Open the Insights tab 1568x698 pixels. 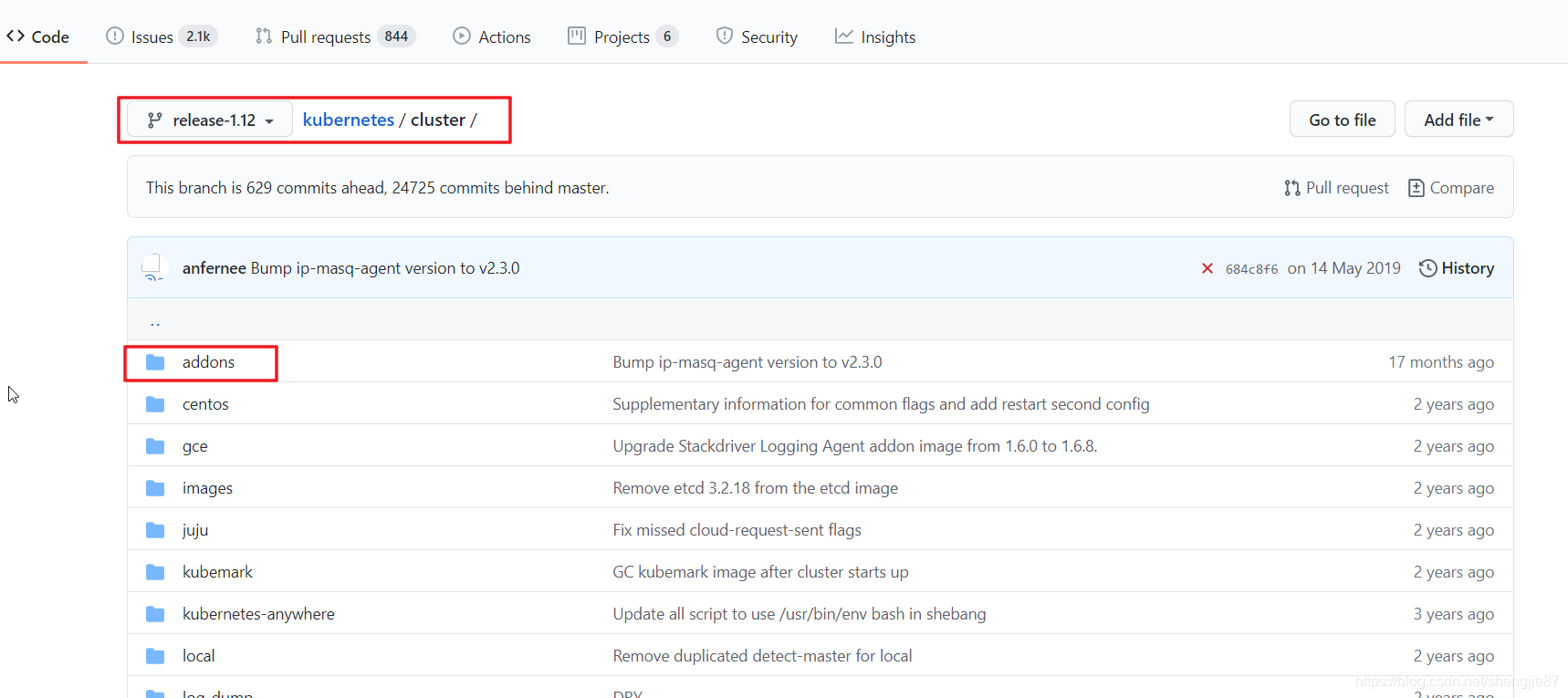point(875,36)
